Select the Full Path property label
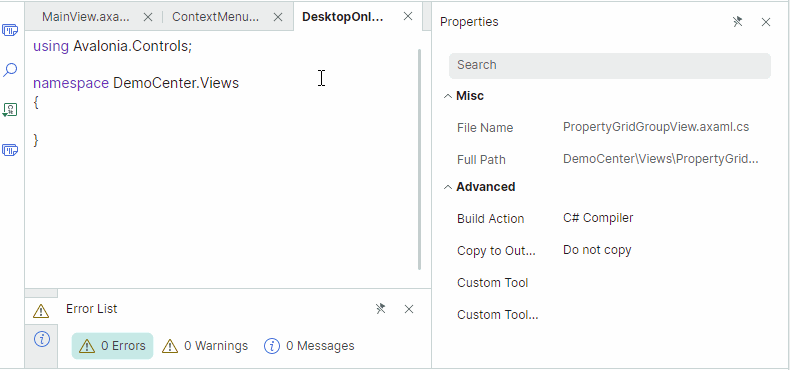 [481, 160]
